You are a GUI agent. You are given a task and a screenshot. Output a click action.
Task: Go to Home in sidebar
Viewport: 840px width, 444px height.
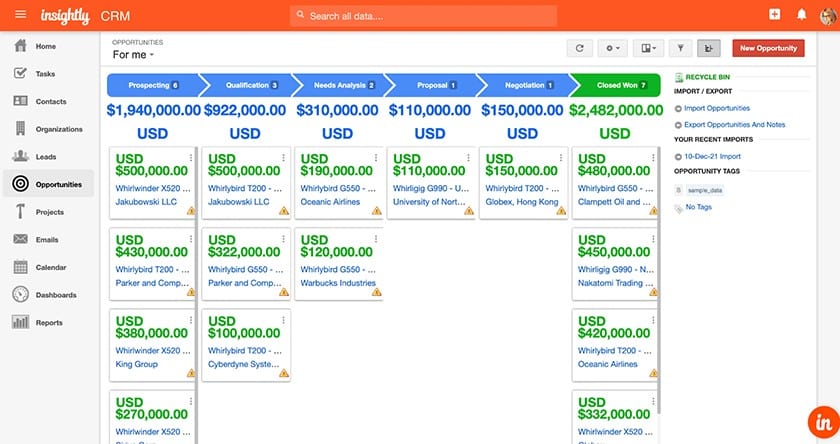[46, 47]
